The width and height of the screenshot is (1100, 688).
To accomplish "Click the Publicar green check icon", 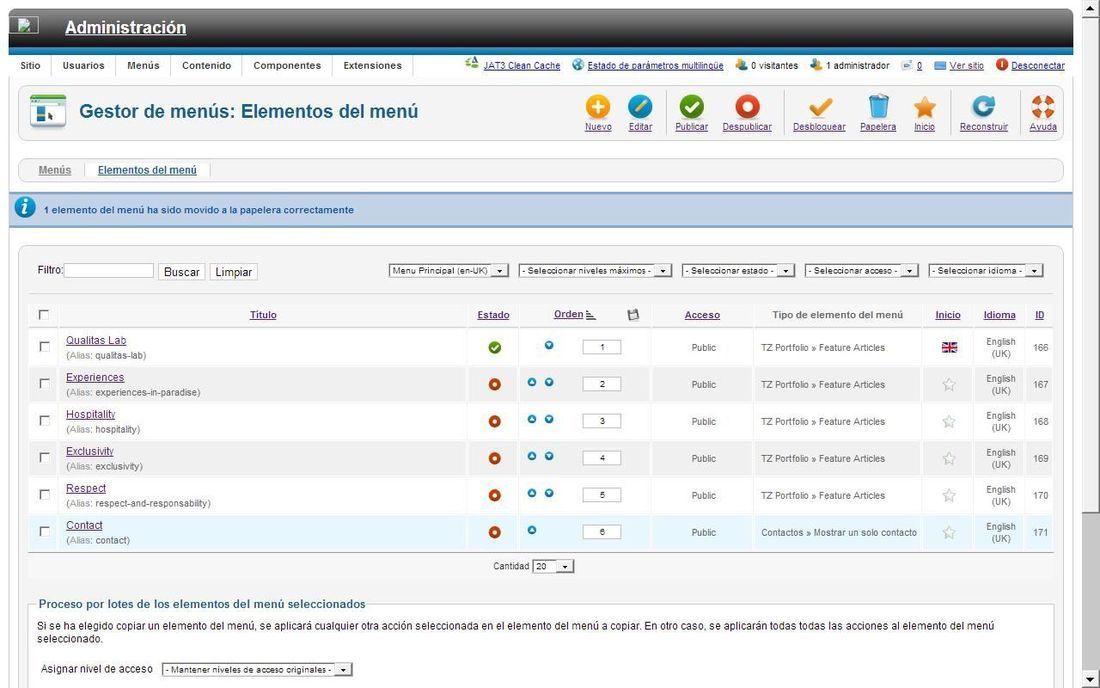I will tap(691, 107).
